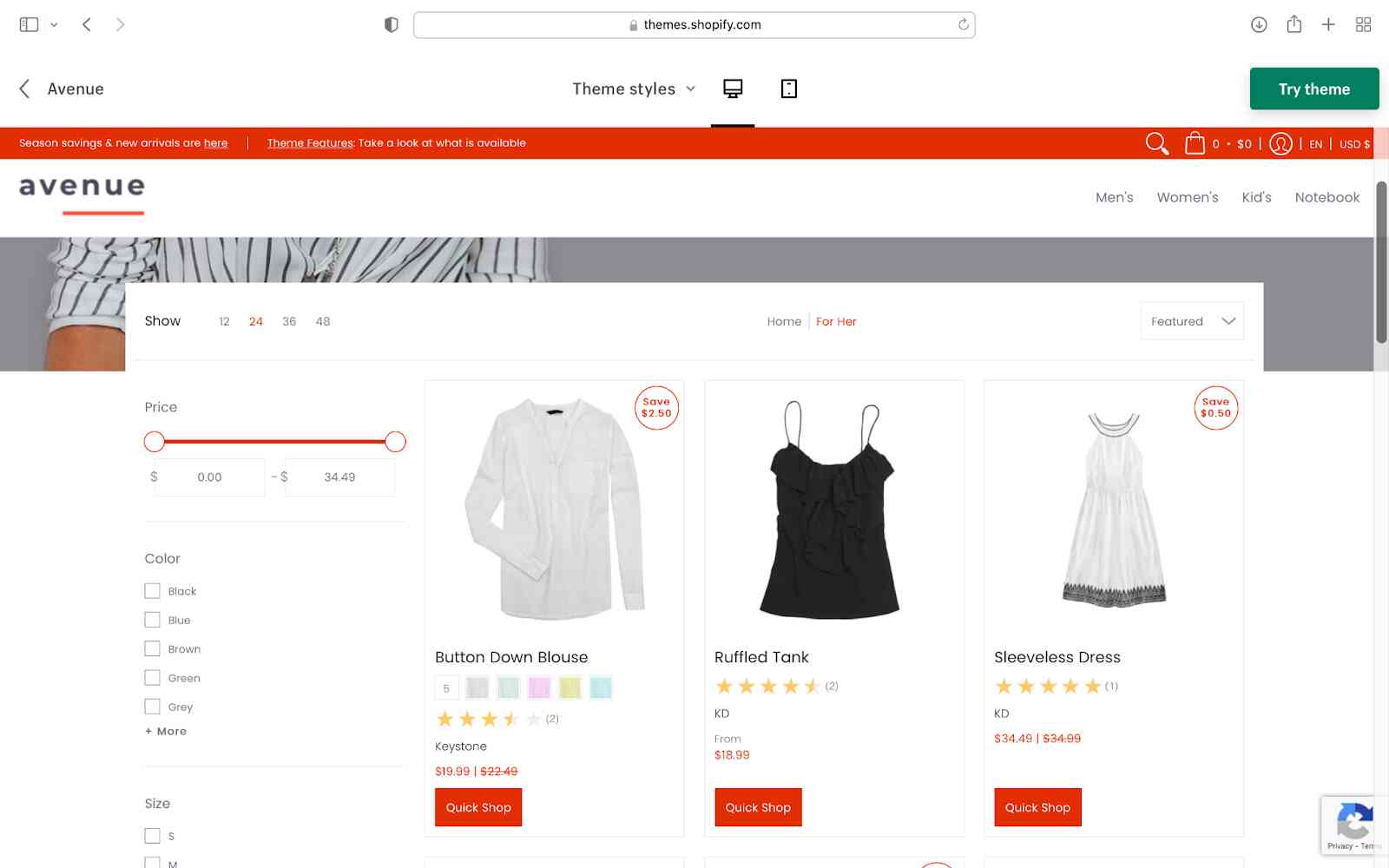The height and width of the screenshot is (868, 1389).
Task: Open new tab plus icon
Action: coord(1328,24)
